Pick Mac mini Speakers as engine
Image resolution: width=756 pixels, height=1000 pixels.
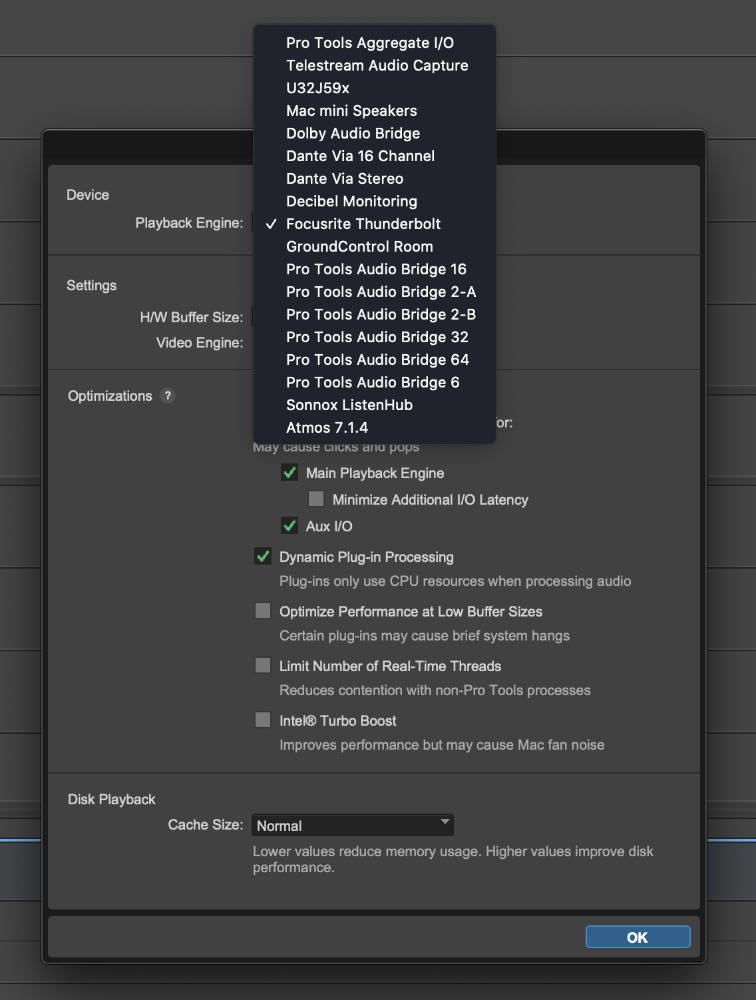[x=374, y=111]
